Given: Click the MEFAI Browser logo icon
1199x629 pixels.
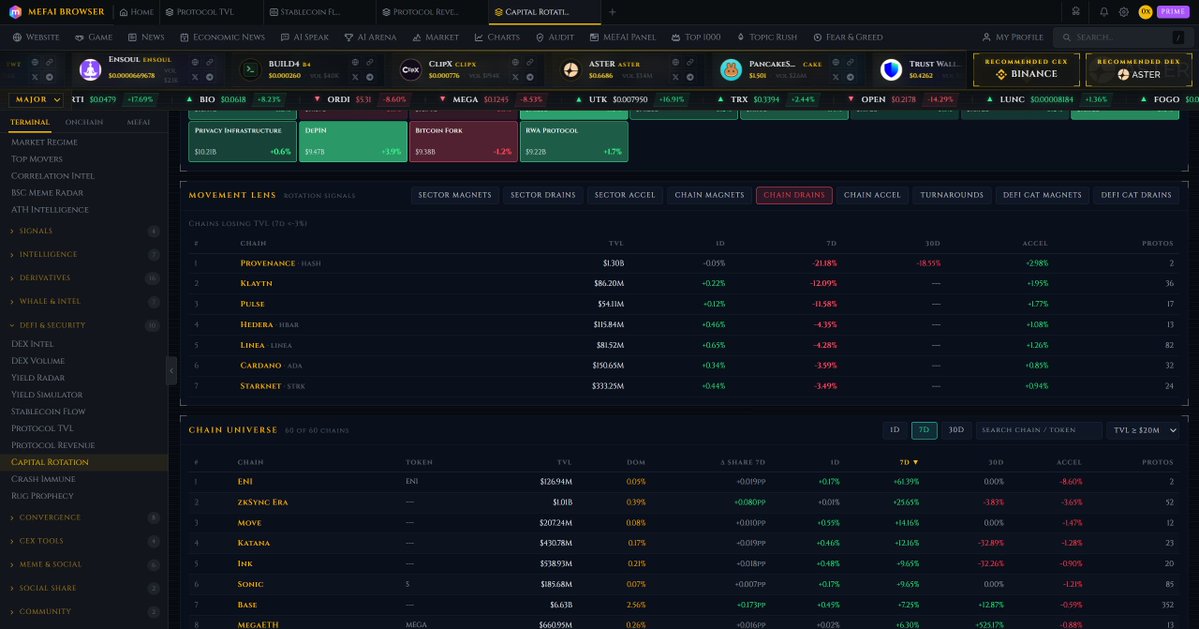Looking at the screenshot, I should click(15, 11).
